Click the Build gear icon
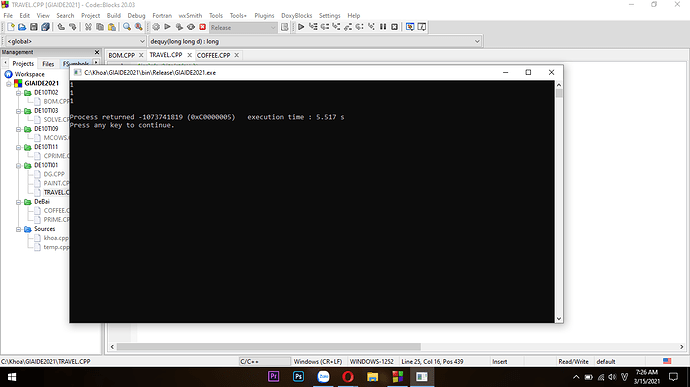The image size is (690, 387). [156, 27]
